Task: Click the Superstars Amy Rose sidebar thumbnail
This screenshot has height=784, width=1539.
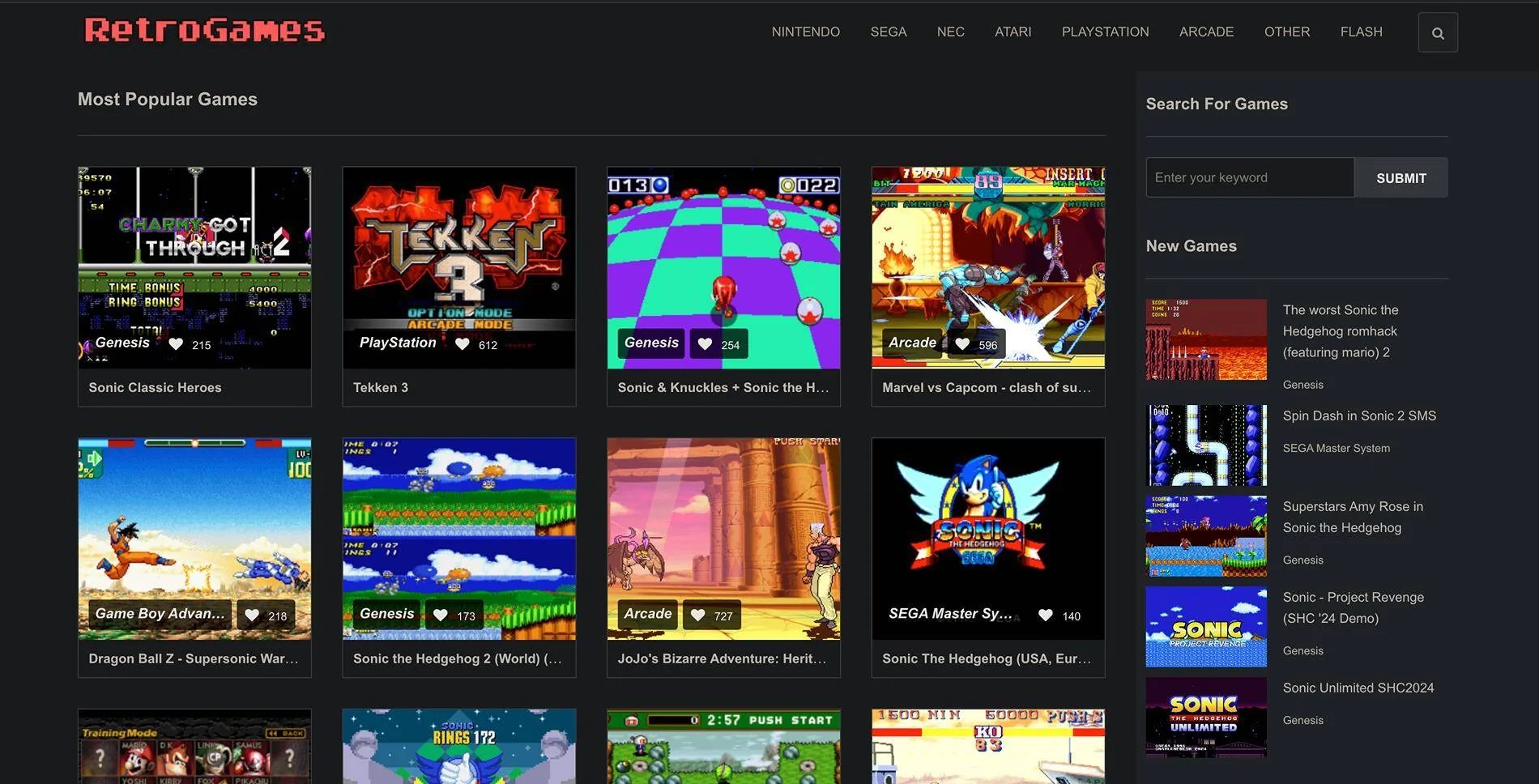Action: pos(1206,536)
